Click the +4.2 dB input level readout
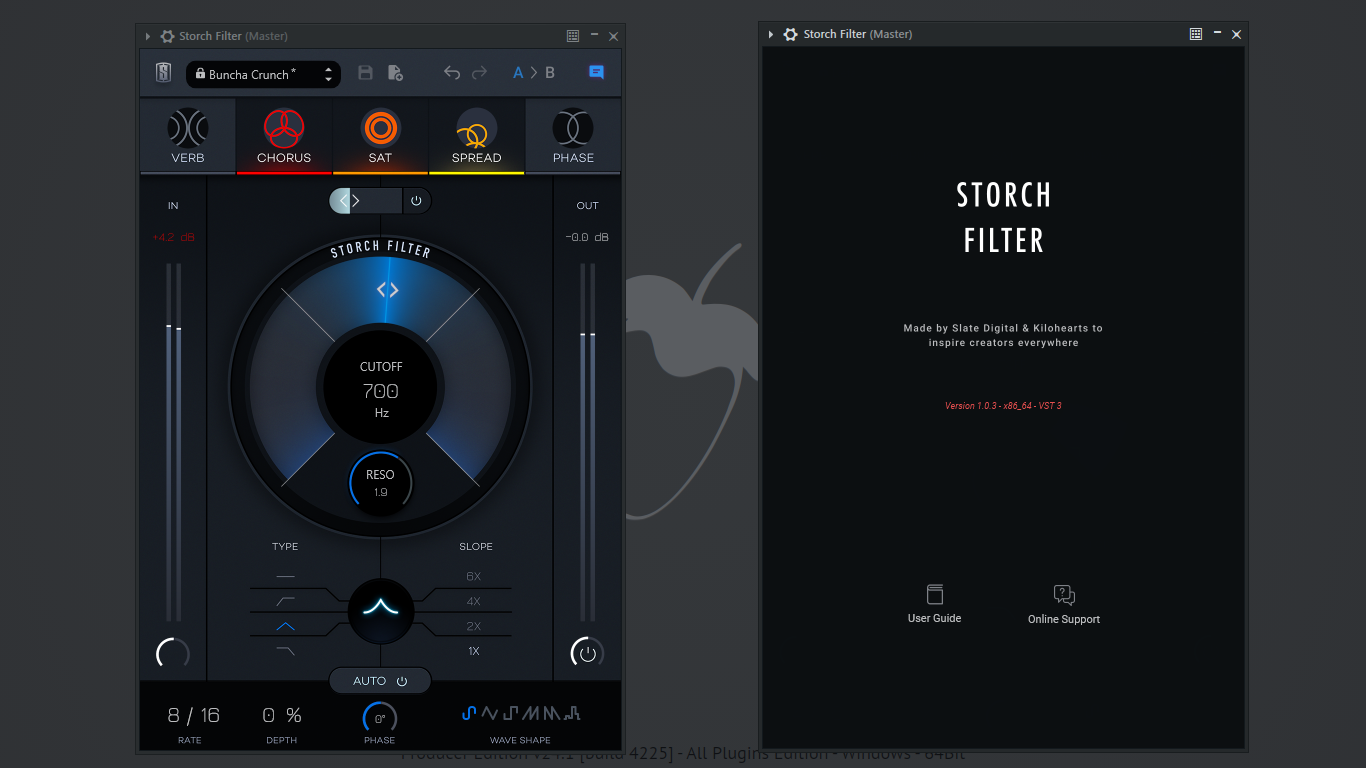The image size is (1366, 768). click(174, 238)
